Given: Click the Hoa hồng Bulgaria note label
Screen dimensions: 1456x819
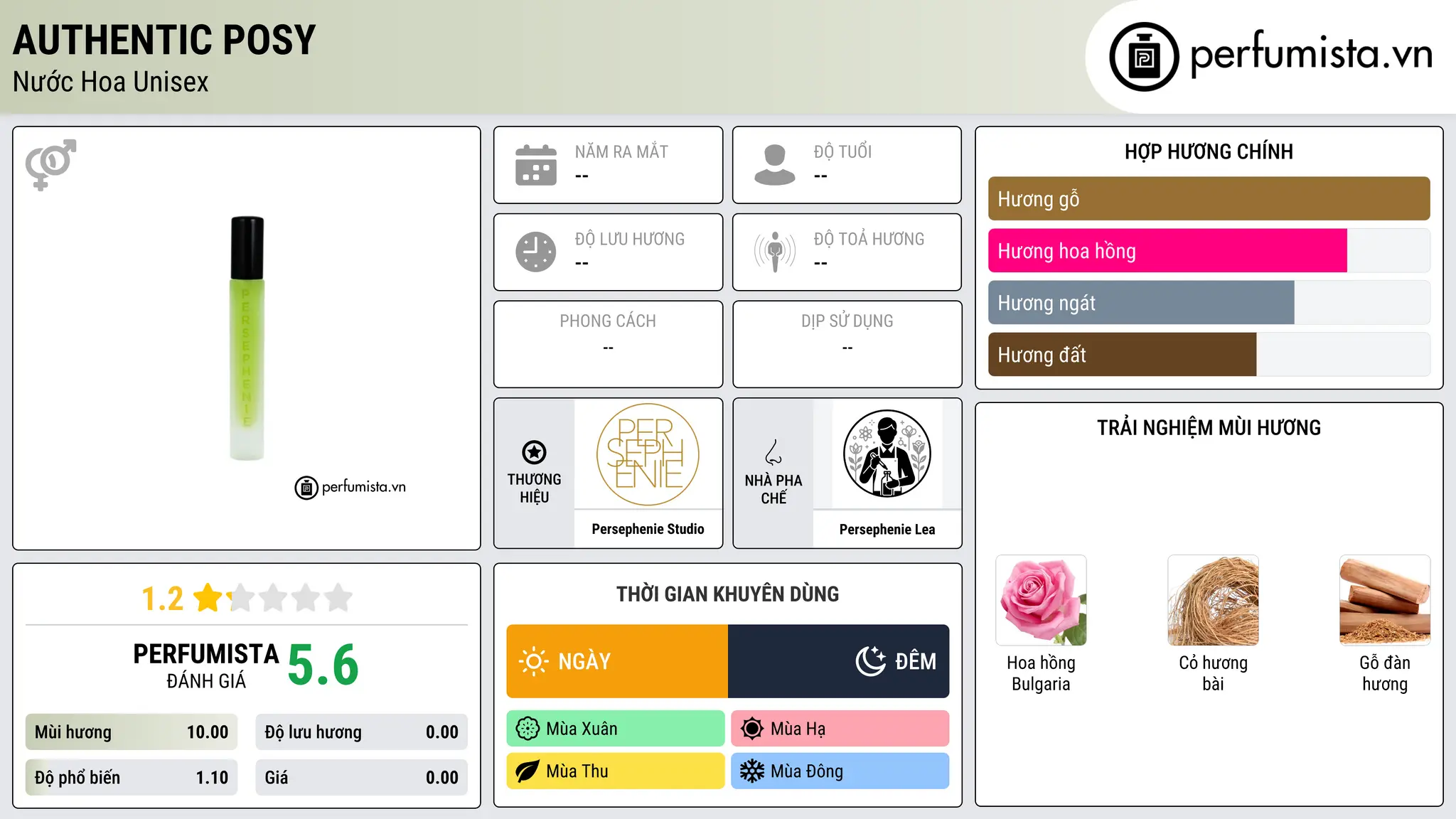Looking at the screenshot, I should (x=1041, y=673).
